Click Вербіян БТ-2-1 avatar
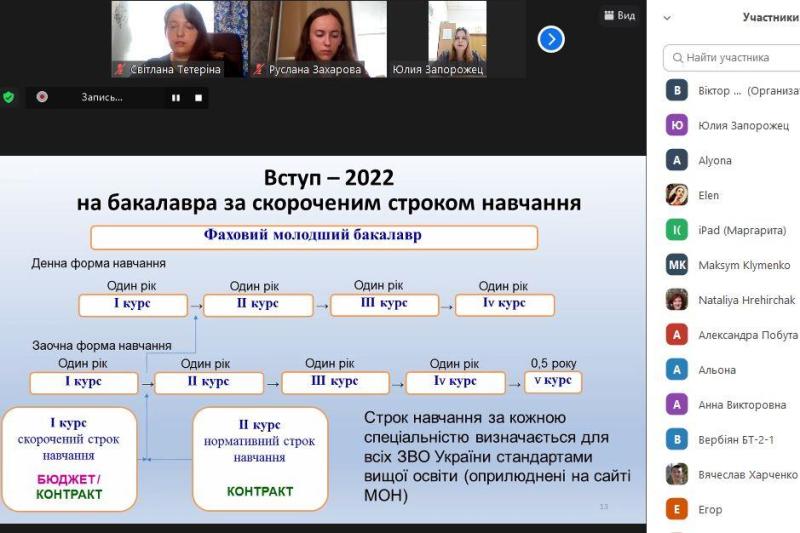The height and width of the screenshot is (533, 800). 677,439
